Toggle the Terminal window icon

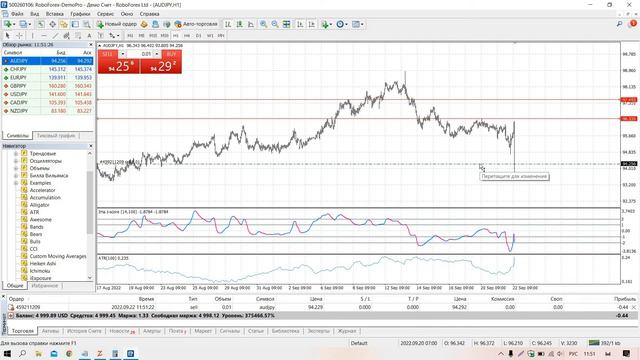coord(75,24)
